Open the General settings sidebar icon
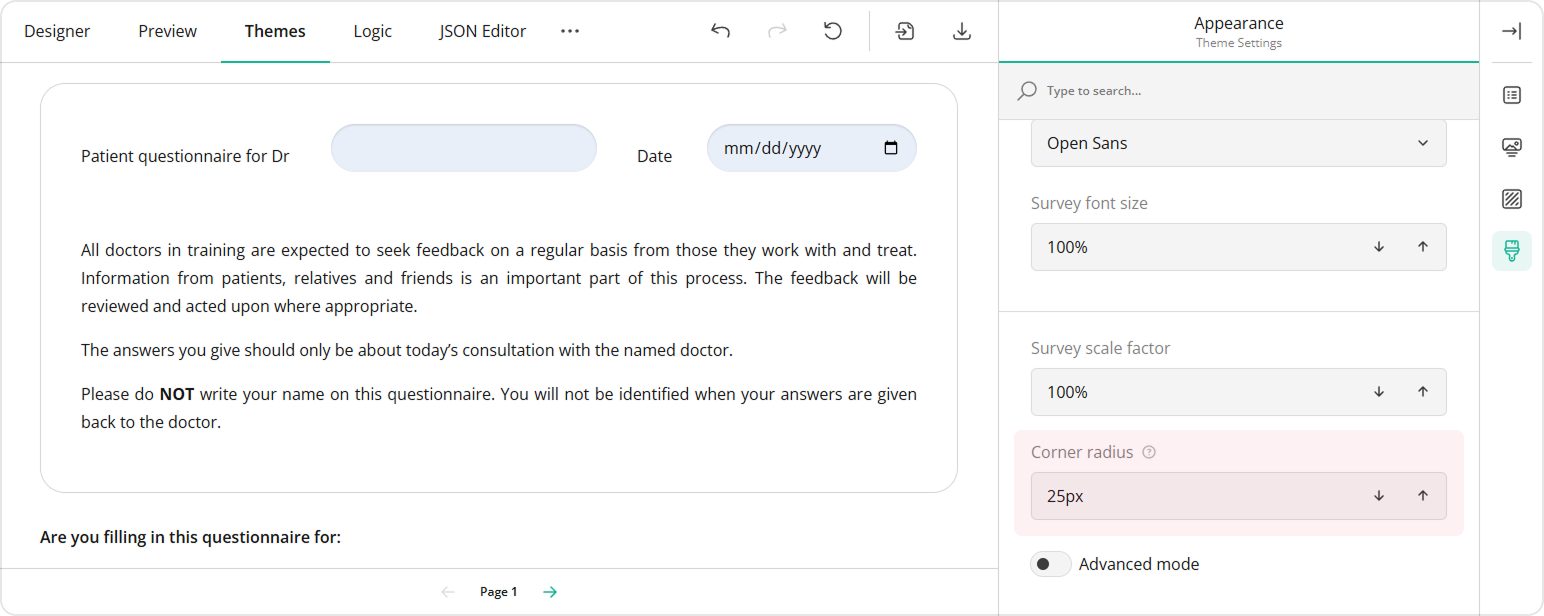Image resolution: width=1544 pixels, height=616 pixels. pos(1511,95)
